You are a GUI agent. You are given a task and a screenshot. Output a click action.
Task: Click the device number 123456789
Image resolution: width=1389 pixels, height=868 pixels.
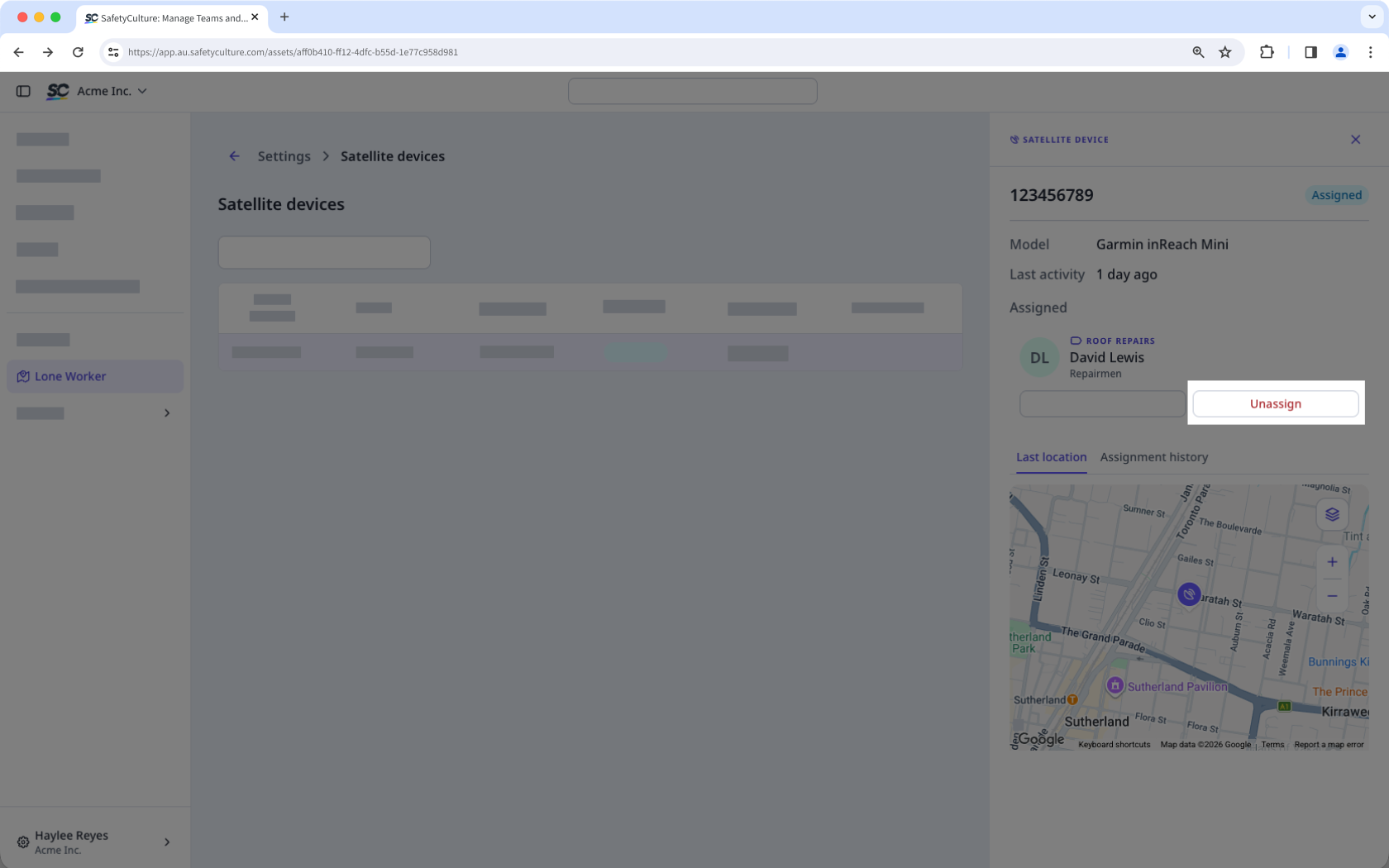point(1051,195)
